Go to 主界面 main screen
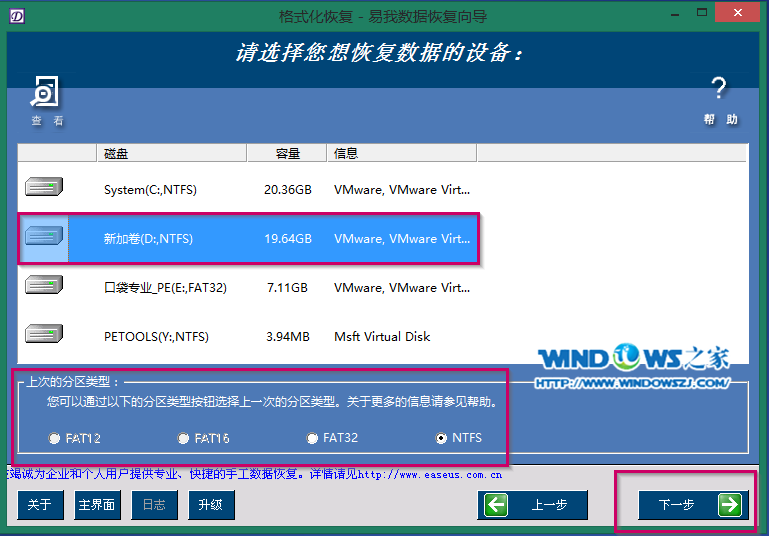769x536 pixels. [97, 505]
